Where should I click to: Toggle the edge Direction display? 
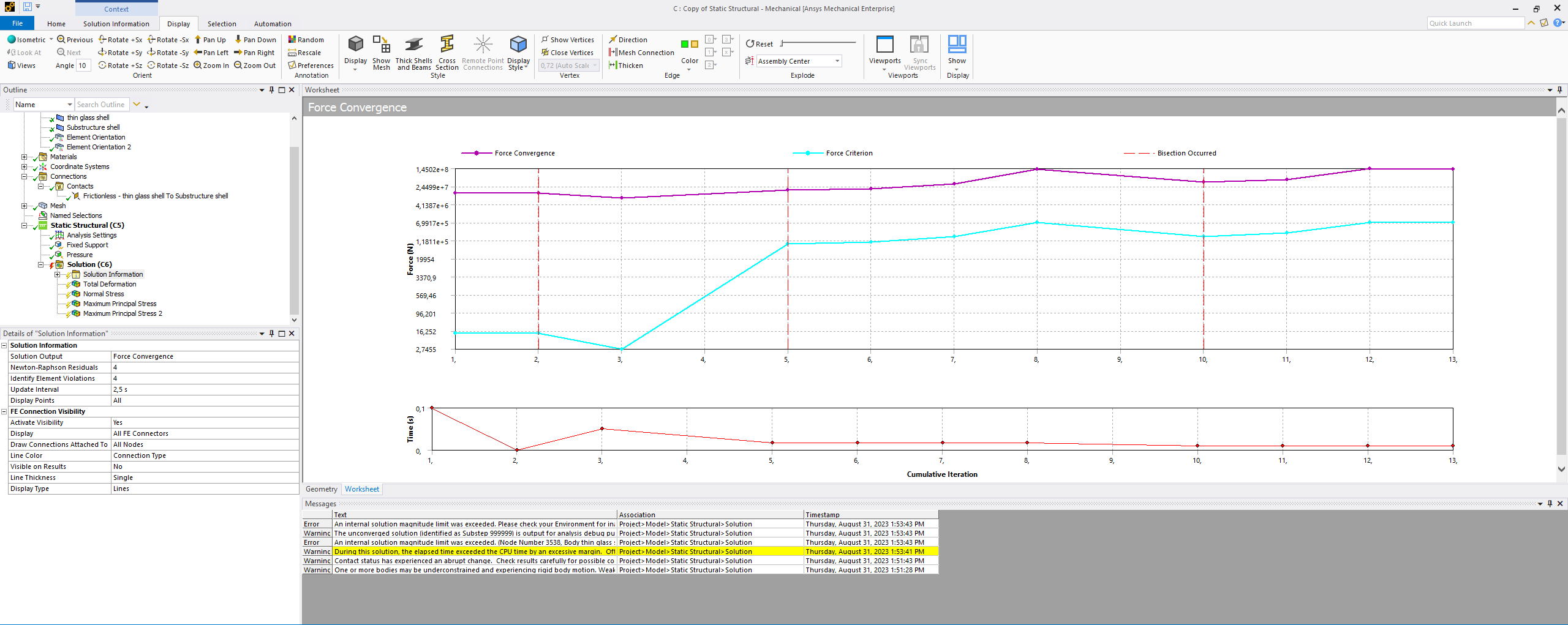tap(628, 40)
